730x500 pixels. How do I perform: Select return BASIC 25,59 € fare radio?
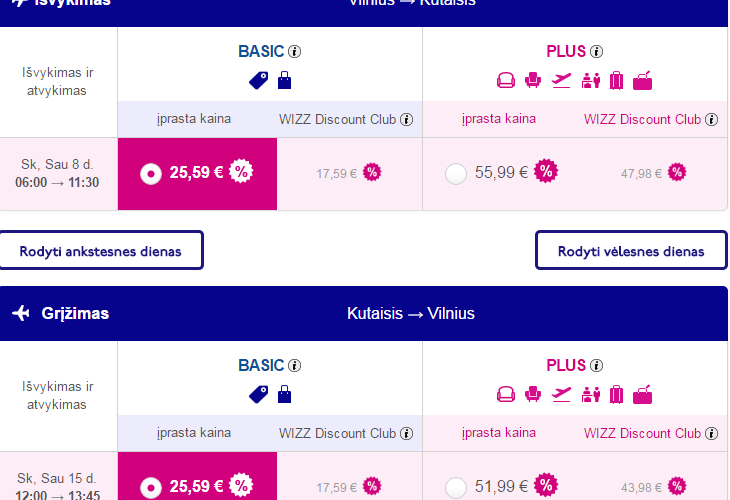click(151, 487)
